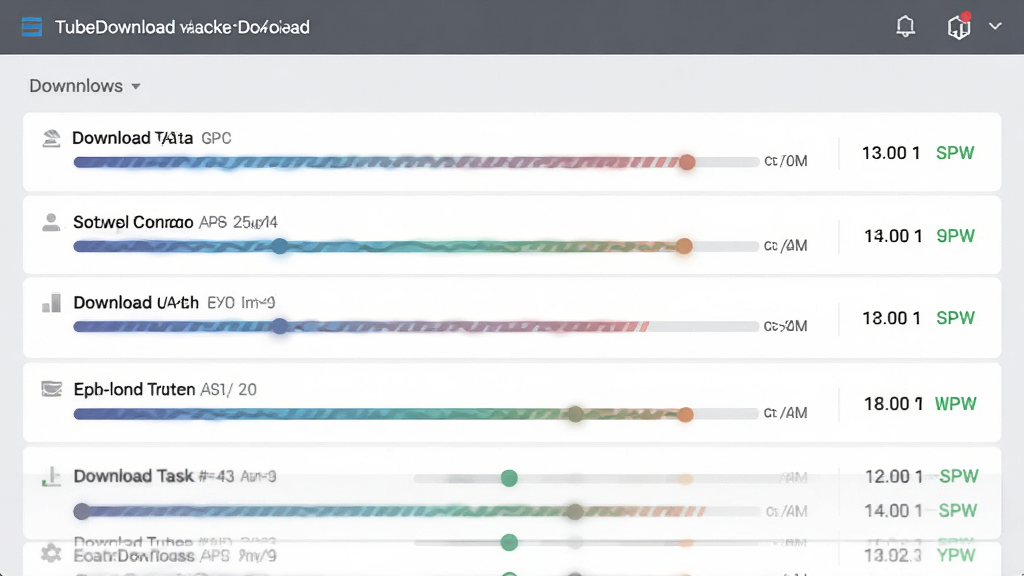Viewport: 1024px width, 576px height.
Task: Select the Download Task #=43 title
Action: pos(154,476)
